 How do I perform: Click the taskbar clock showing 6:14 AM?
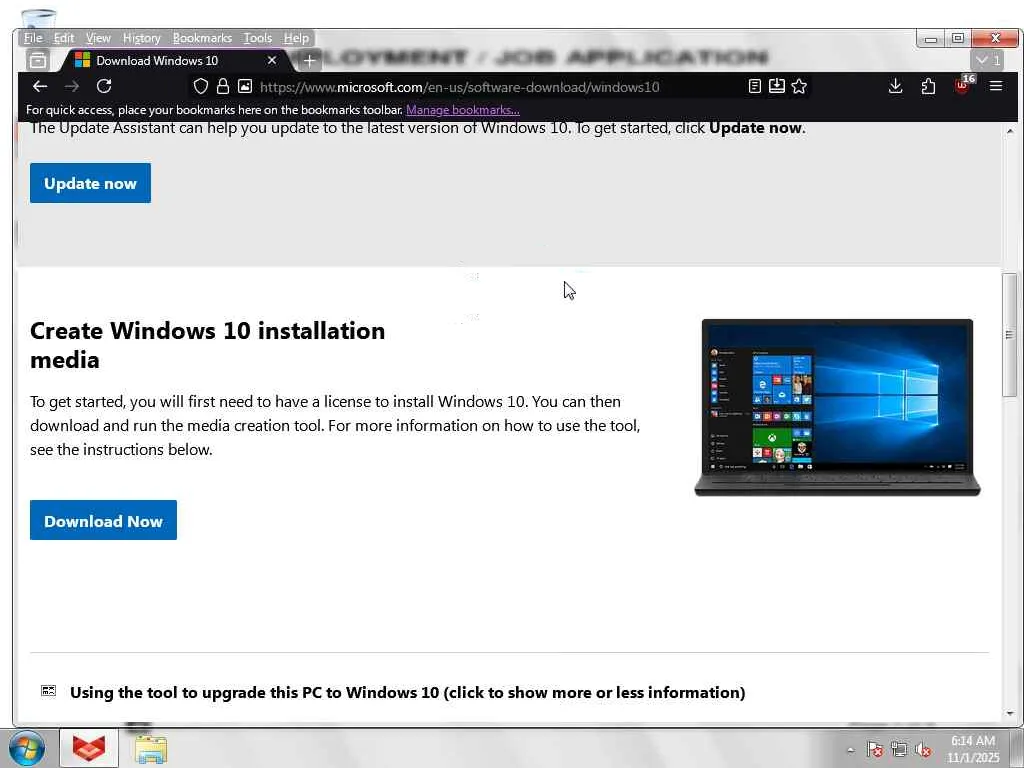(x=973, y=748)
